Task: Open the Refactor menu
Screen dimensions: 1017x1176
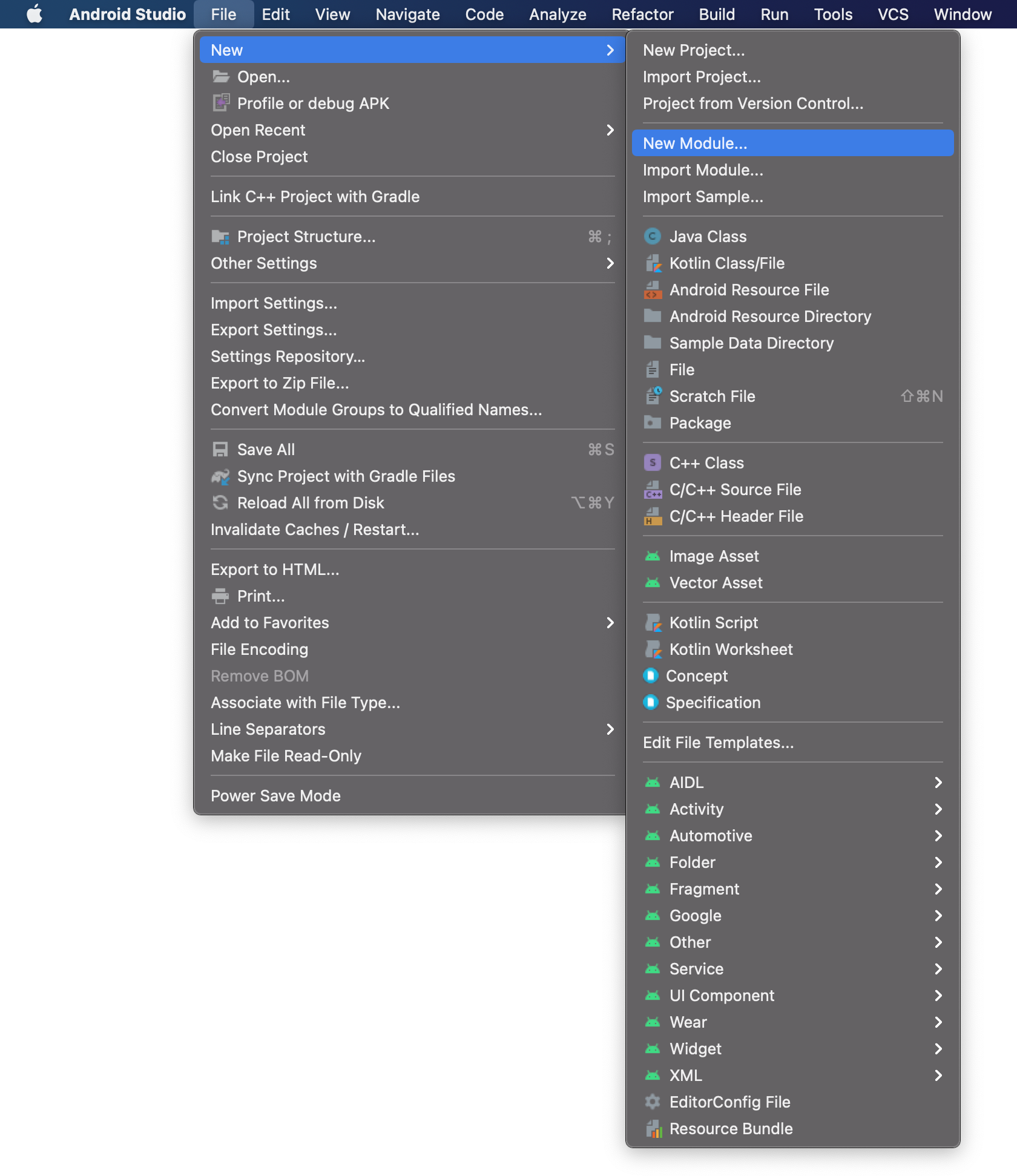Action: (642, 14)
